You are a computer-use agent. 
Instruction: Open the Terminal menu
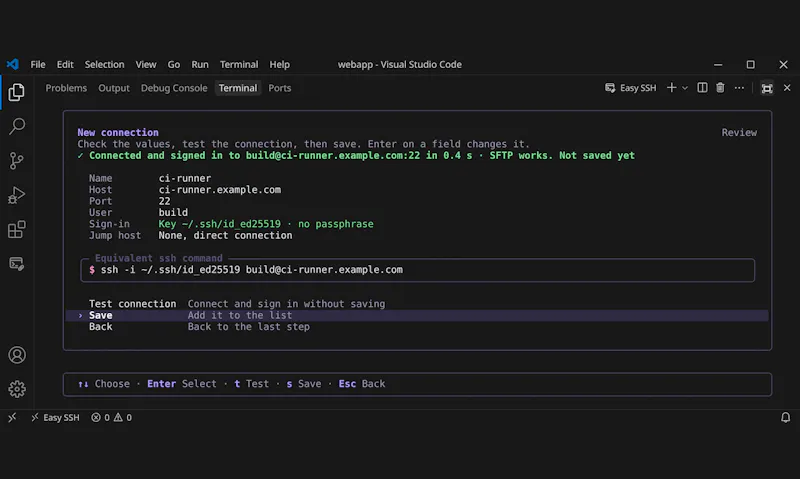[239, 64]
